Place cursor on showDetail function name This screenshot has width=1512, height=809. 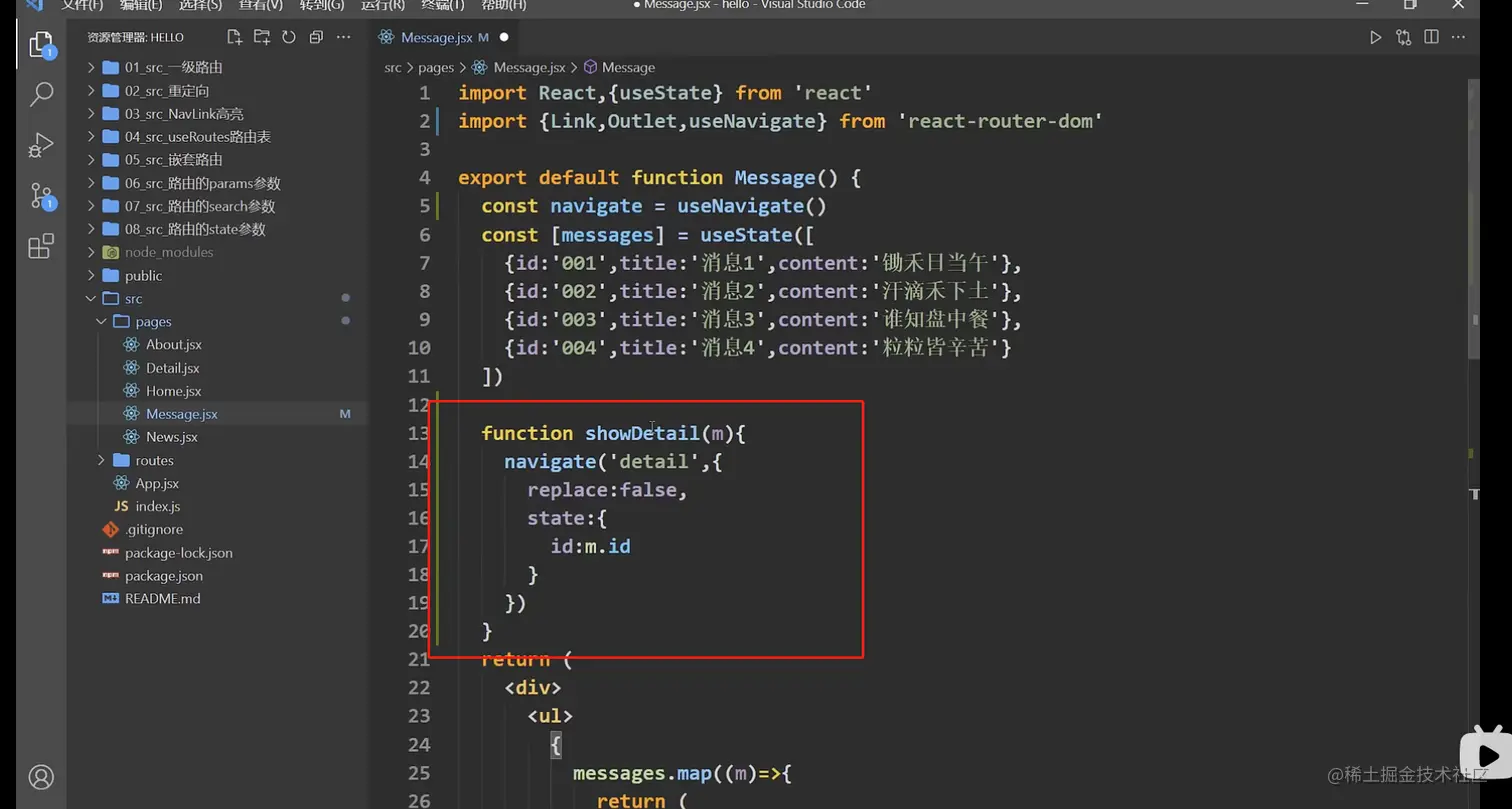642,433
